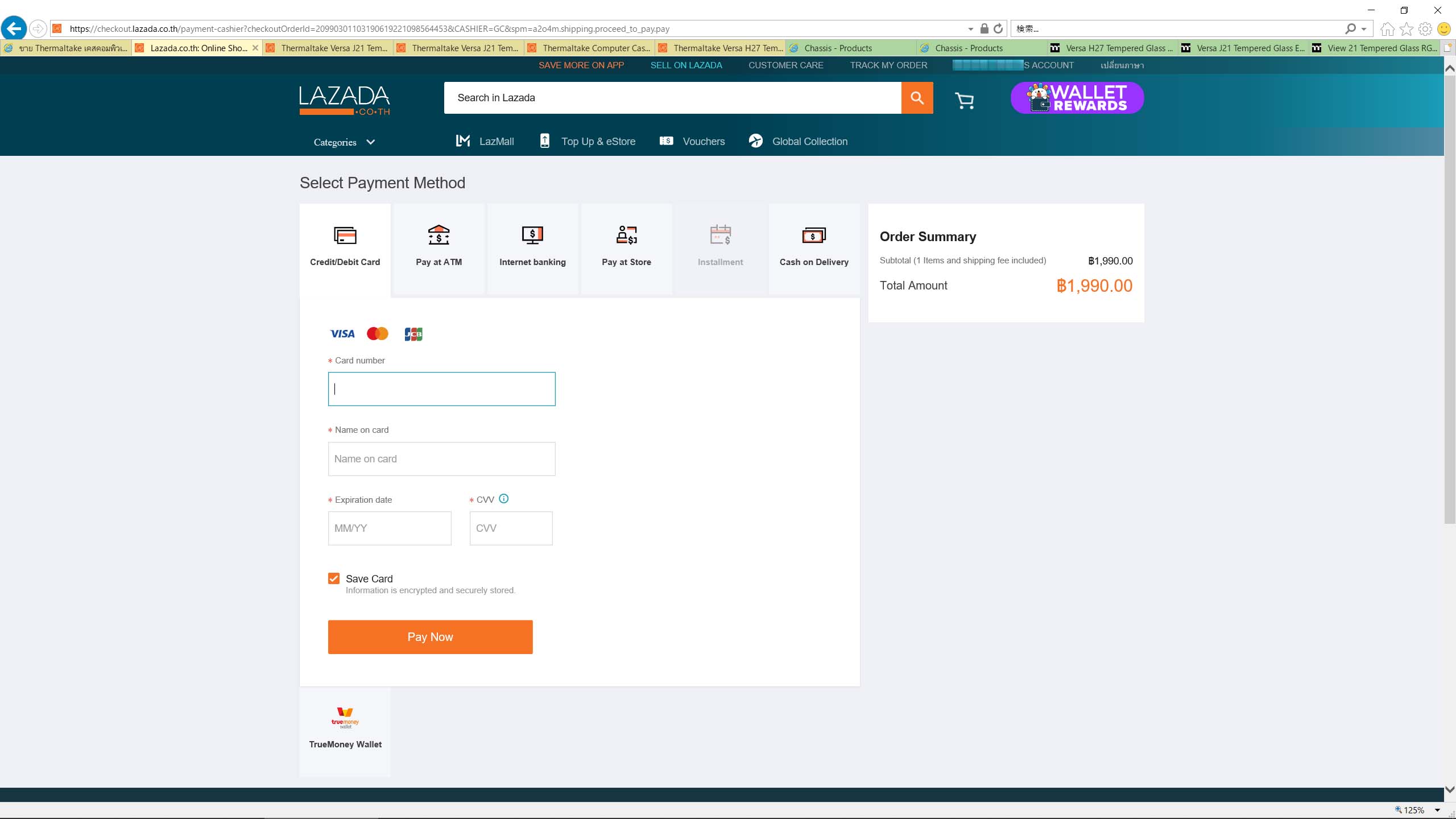Click the browser search magnifier icon
1456x819 pixels.
tap(1351, 28)
